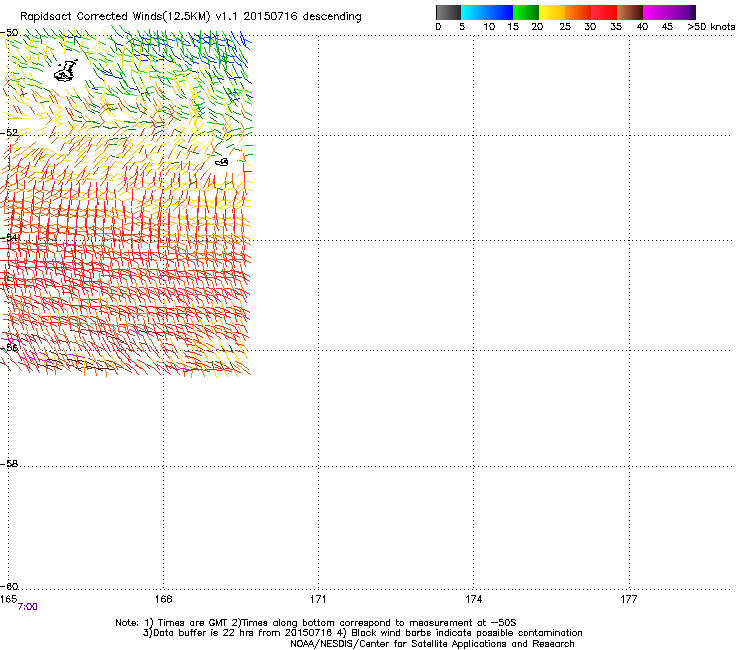
Task: Choose the dark blue 10-15 knot legend segment
Action: pyautogui.click(x=499, y=12)
